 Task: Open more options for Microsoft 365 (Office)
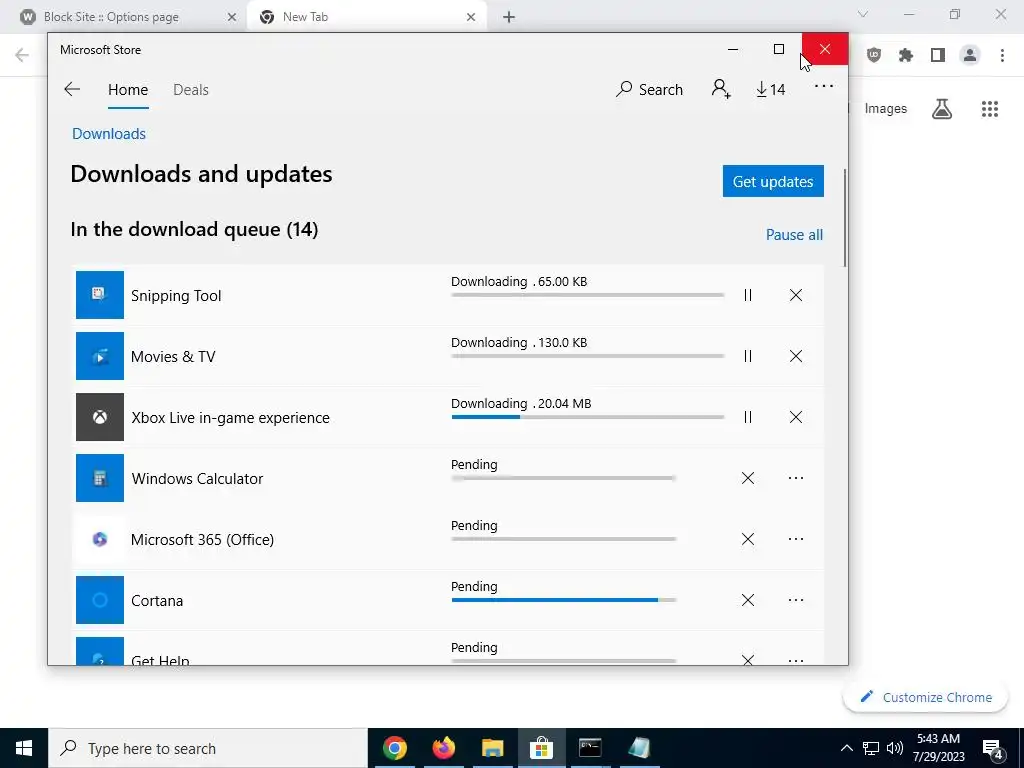click(x=795, y=539)
